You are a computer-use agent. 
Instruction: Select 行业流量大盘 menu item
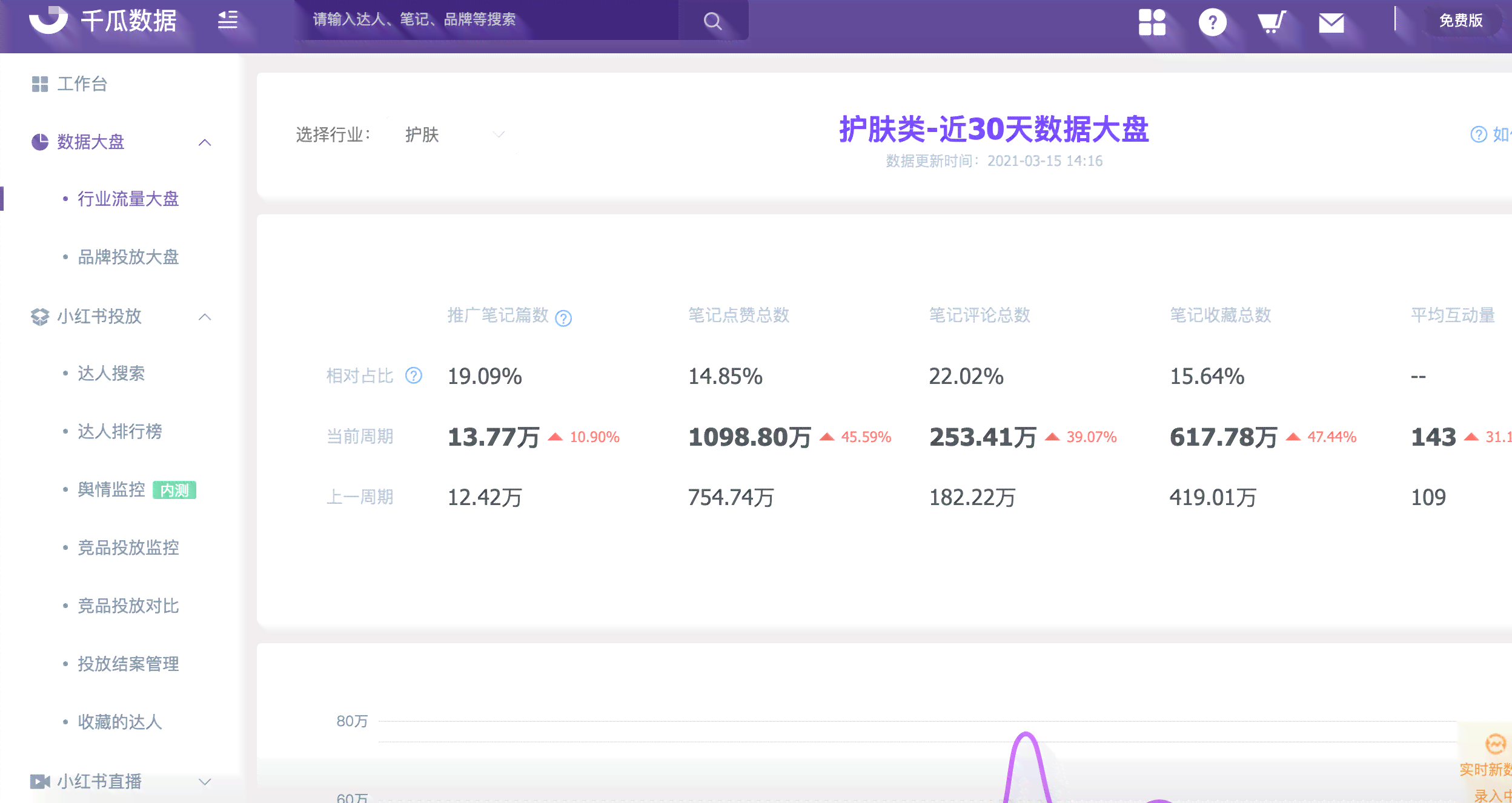pyautogui.click(x=128, y=199)
